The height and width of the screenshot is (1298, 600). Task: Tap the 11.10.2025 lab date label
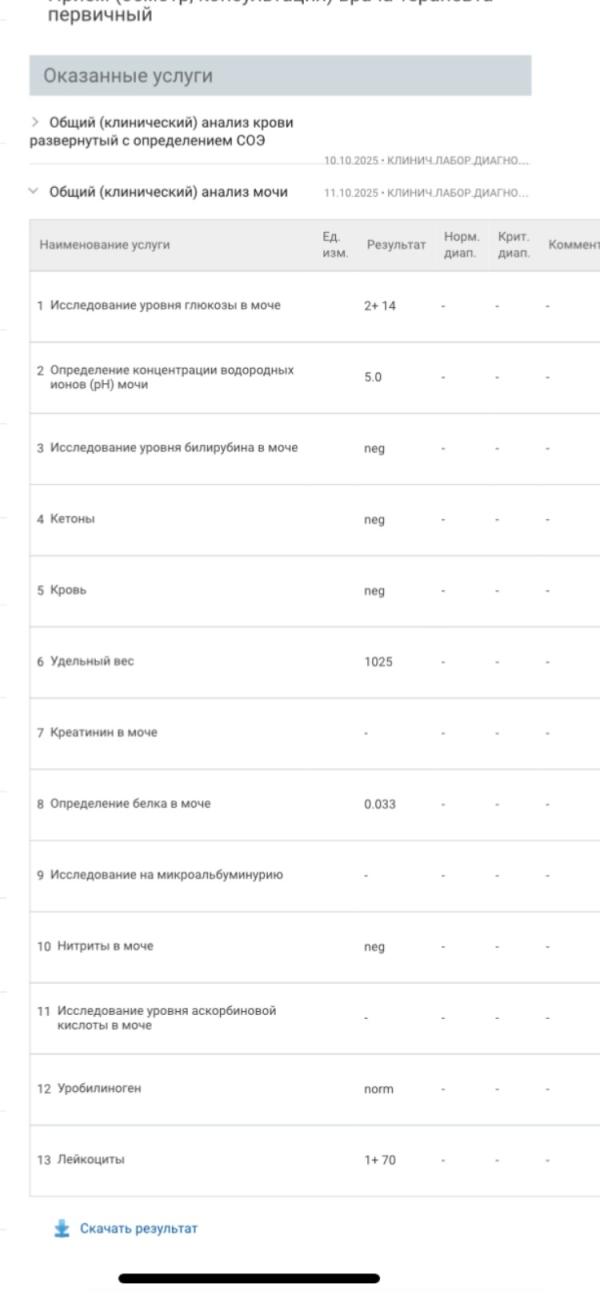coord(426,192)
